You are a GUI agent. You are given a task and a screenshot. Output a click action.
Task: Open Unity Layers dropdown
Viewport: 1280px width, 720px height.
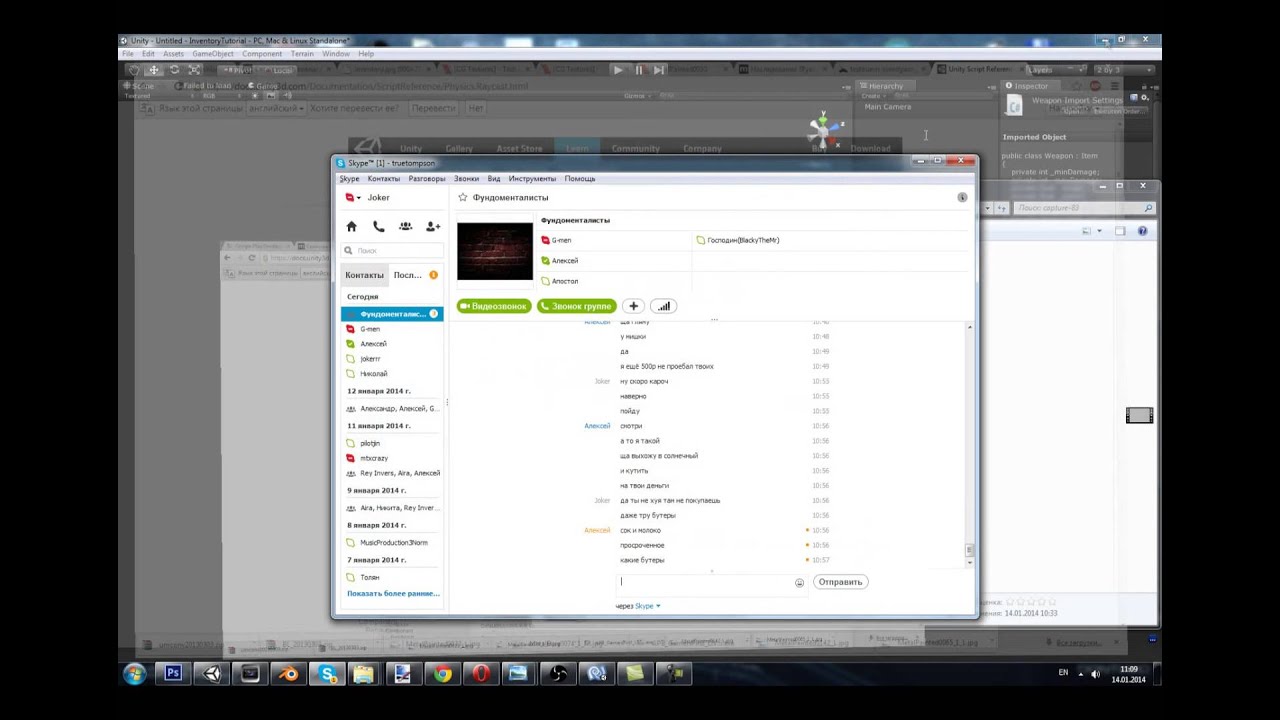(x=1055, y=70)
